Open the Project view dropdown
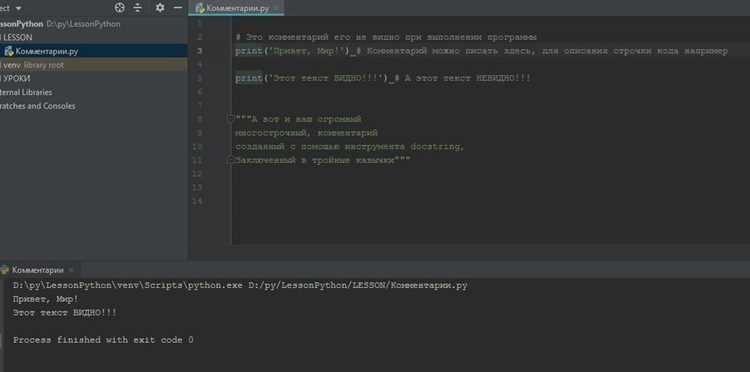Viewport: 750px width, 372px height. point(18,8)
